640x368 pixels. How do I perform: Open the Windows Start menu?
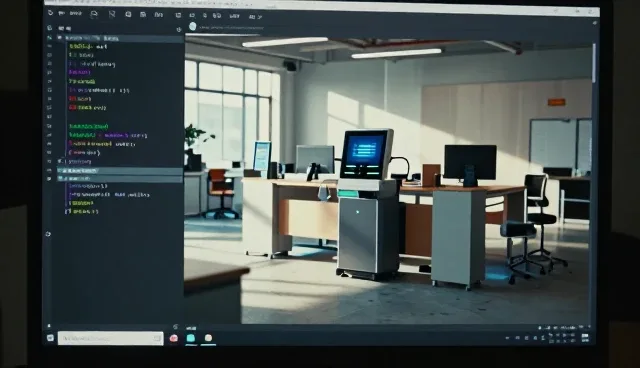click(x=50, y=338)
